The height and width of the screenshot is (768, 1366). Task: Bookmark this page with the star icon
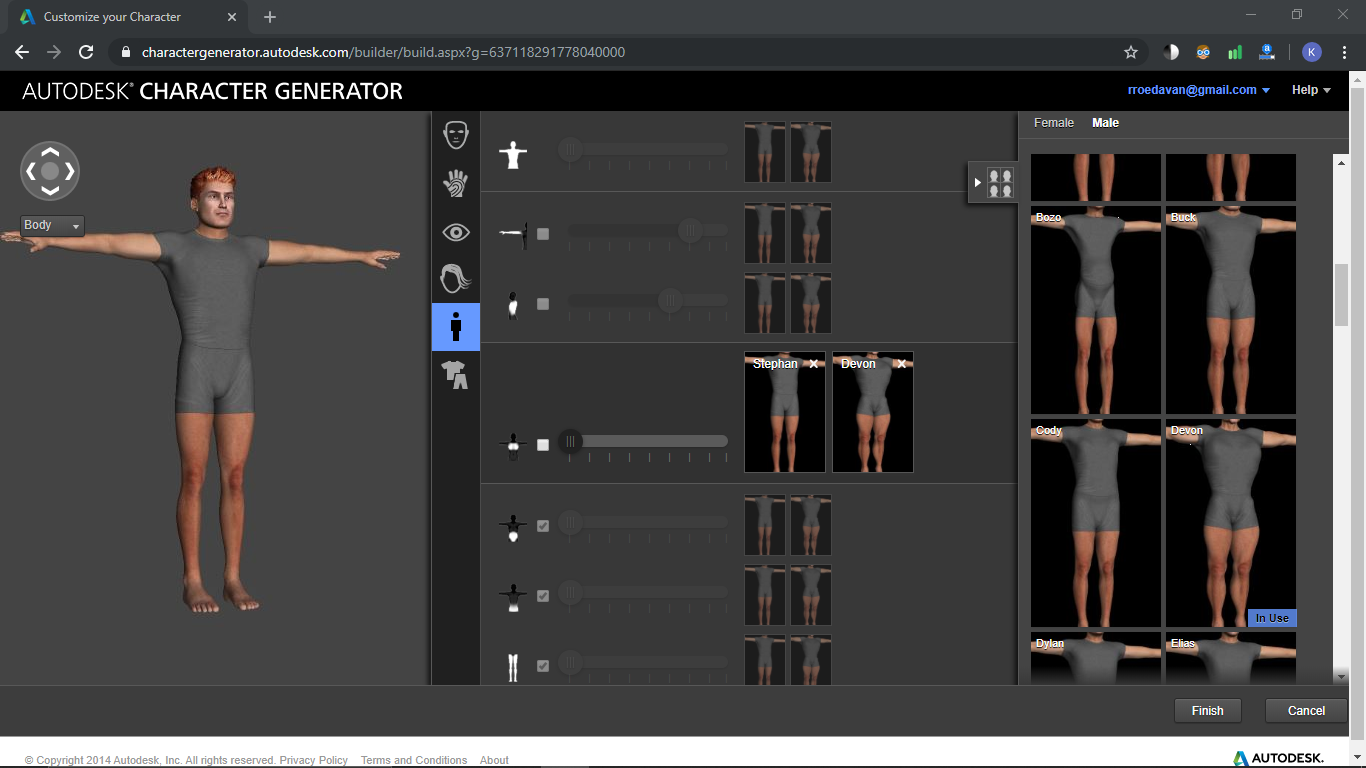tap(1131, 52)
